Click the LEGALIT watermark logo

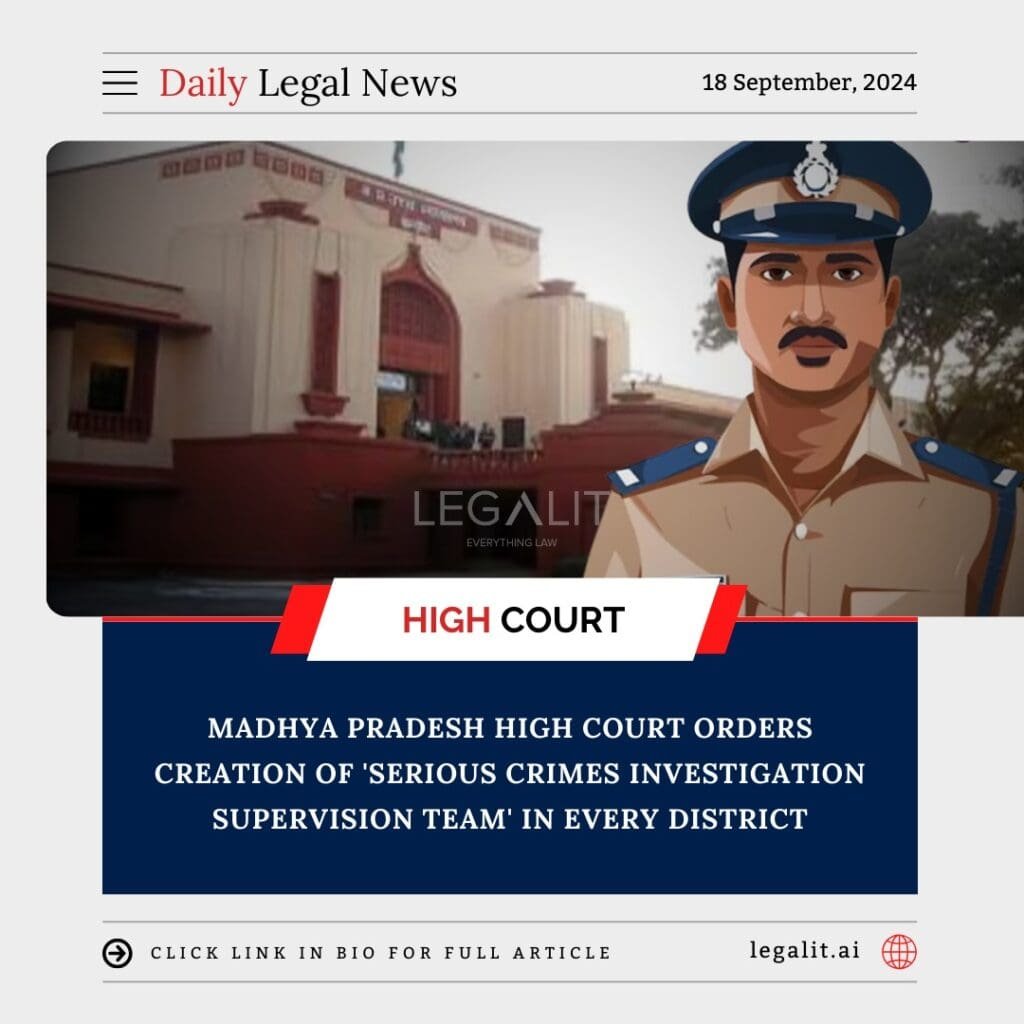tap(511, 509)
